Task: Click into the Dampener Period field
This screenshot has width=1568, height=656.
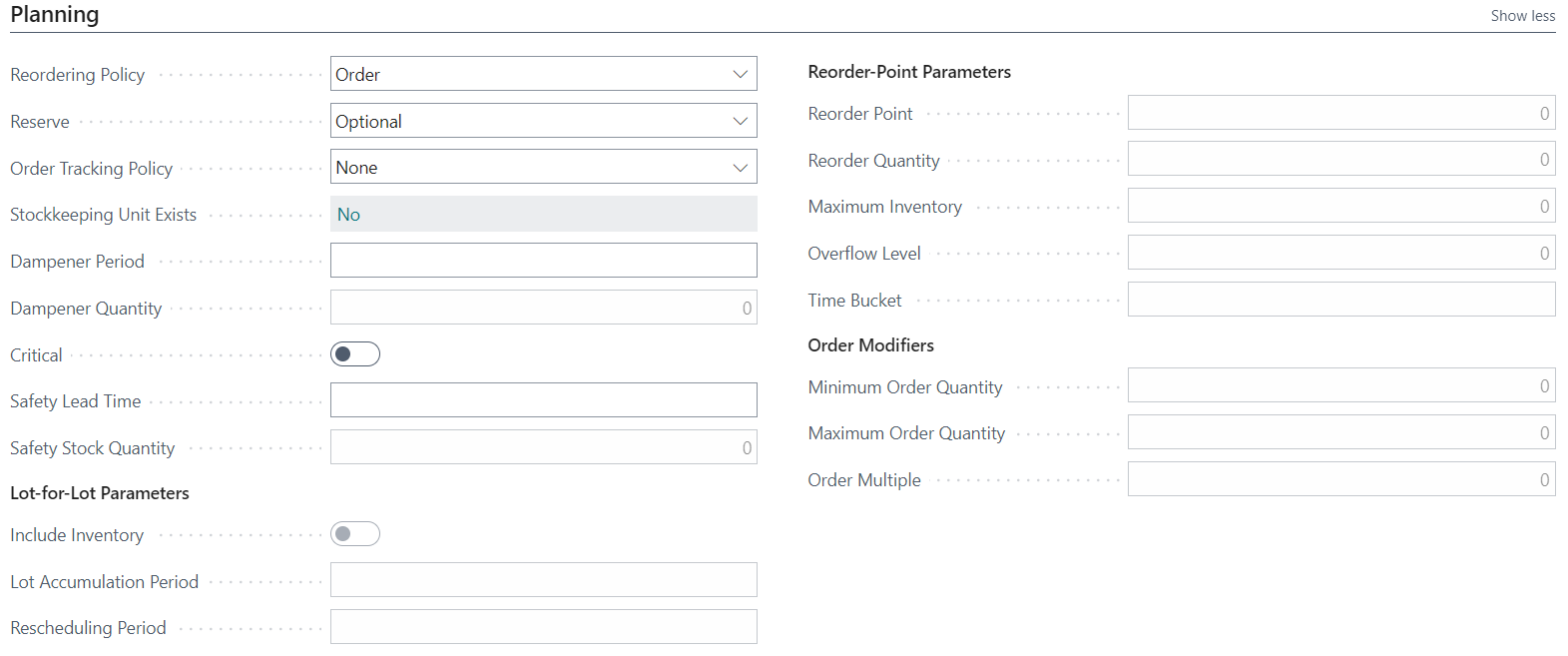Action: 543,259
